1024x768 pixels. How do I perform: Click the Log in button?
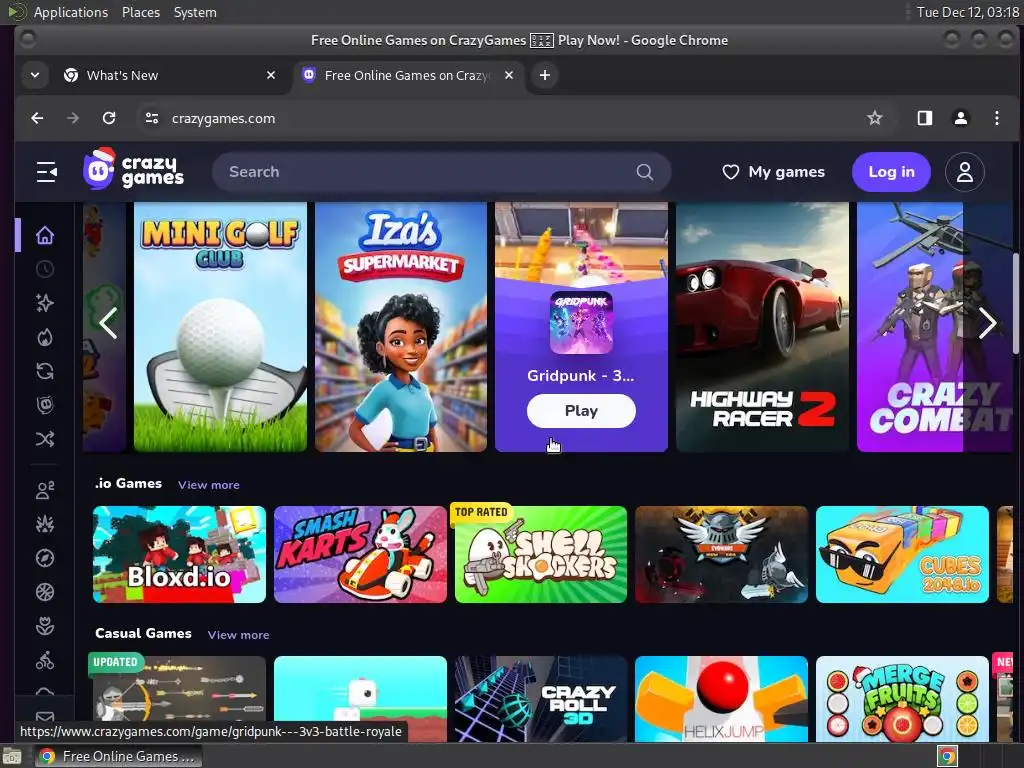891,172
